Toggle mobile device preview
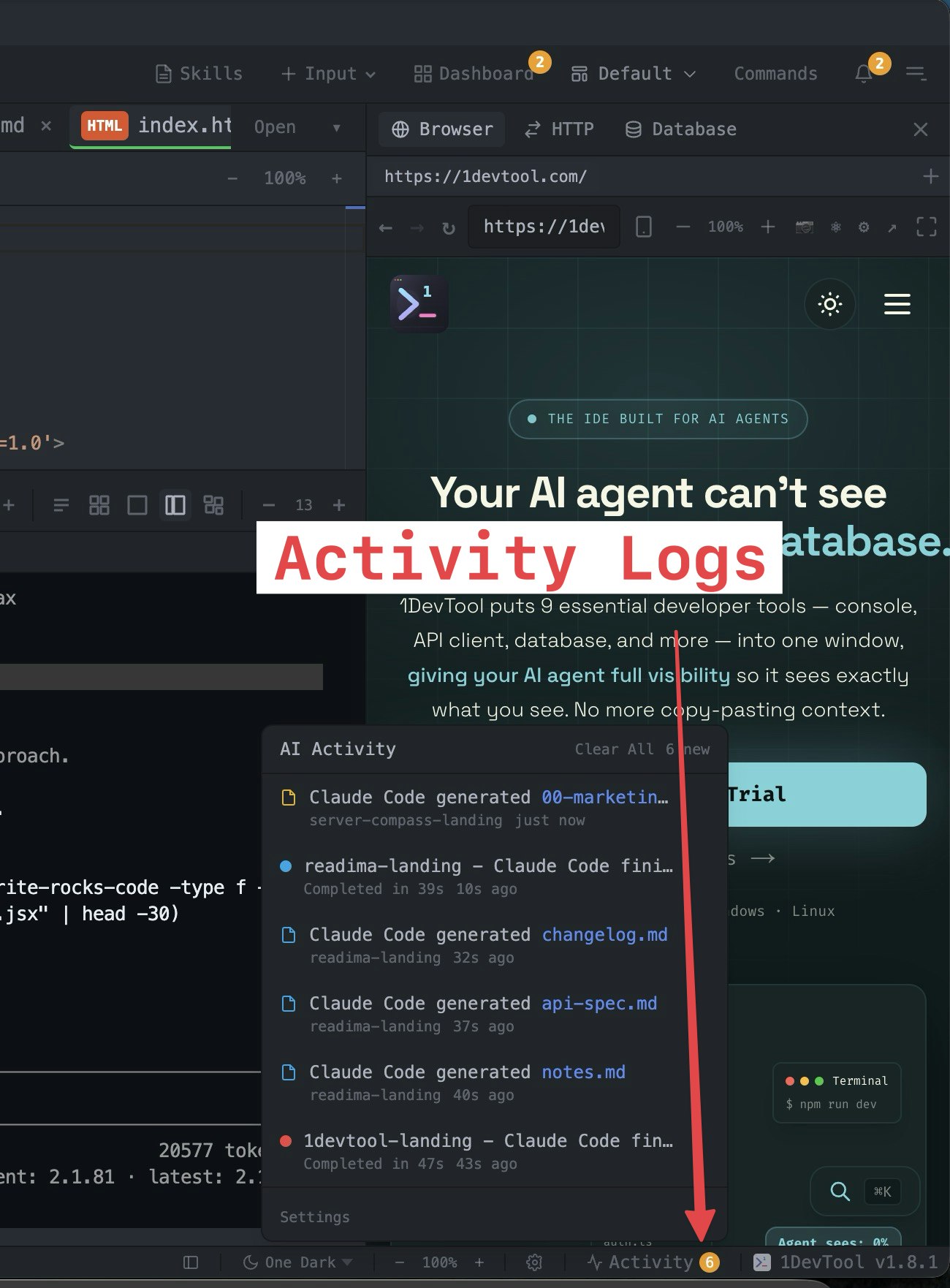The height and width of the screenshot is (1288, 950). pyautogui.click(x=644, y=227)
